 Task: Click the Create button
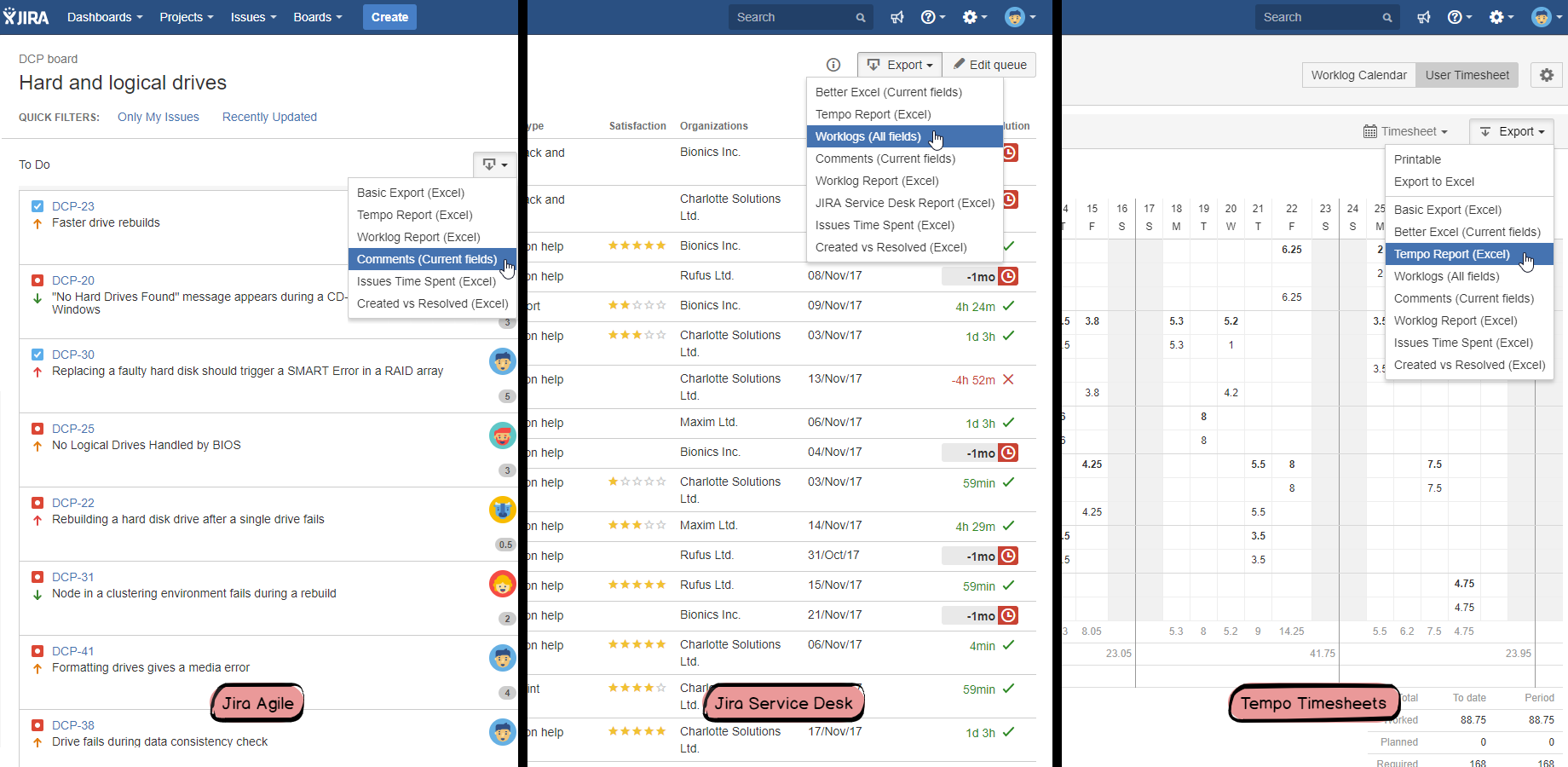pos(389,17)
